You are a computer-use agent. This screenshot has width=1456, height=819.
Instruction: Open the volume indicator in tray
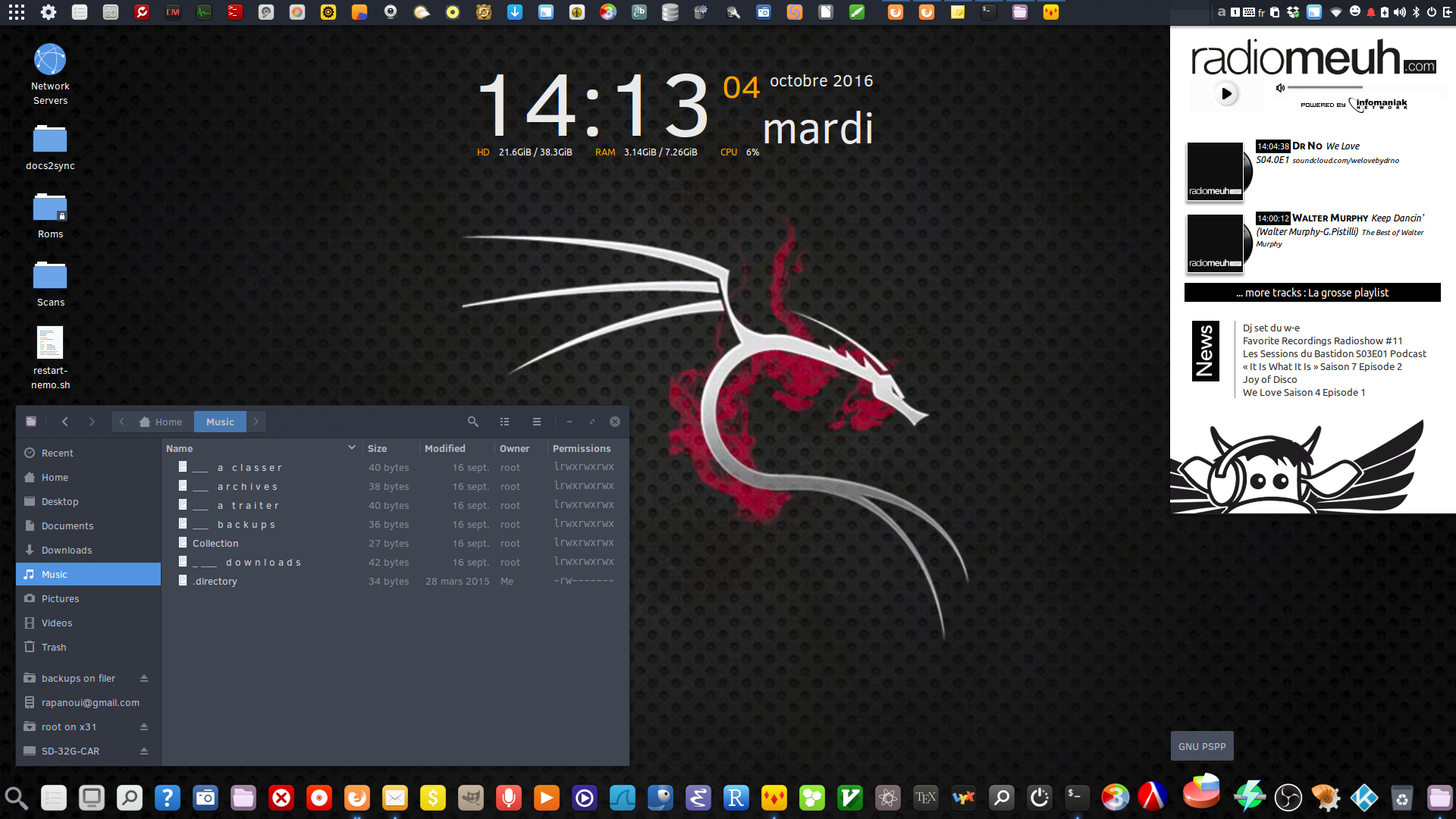coord(1400,12)
